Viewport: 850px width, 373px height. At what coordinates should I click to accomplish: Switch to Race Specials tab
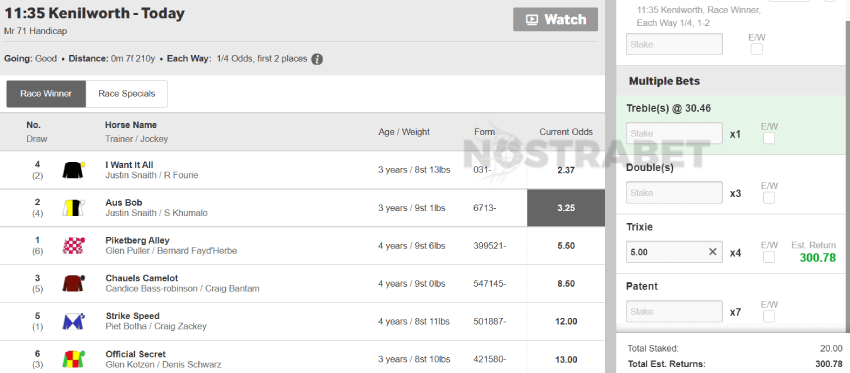tap(127, 94)
